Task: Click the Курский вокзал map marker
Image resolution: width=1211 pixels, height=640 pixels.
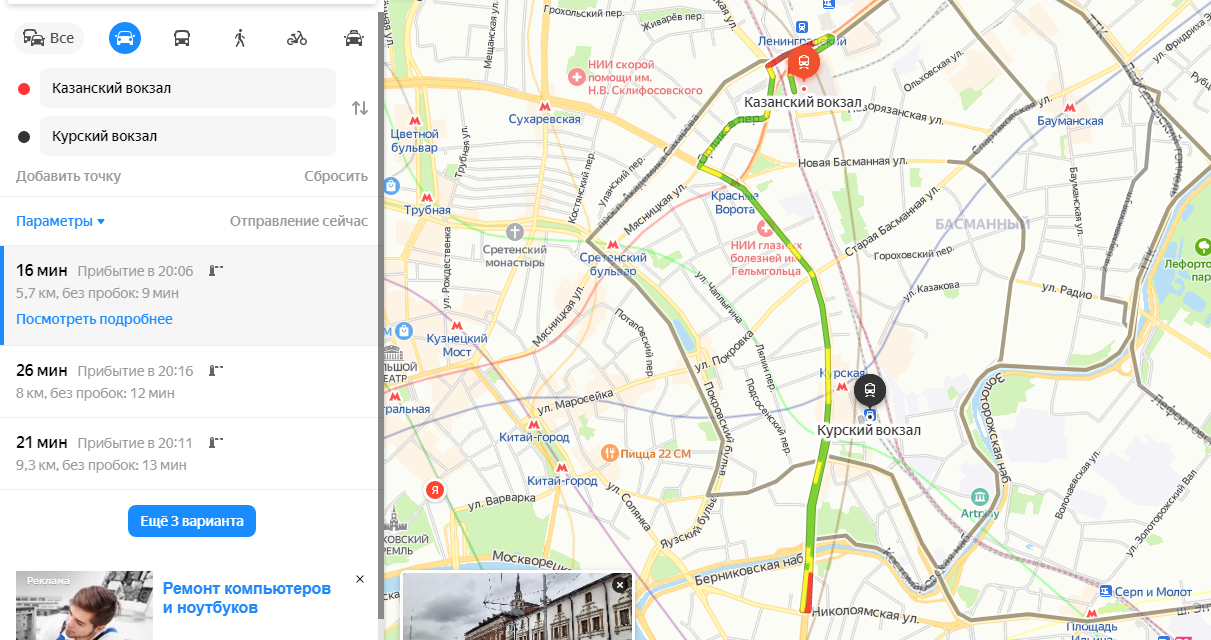Action: (x=870, y=389)
